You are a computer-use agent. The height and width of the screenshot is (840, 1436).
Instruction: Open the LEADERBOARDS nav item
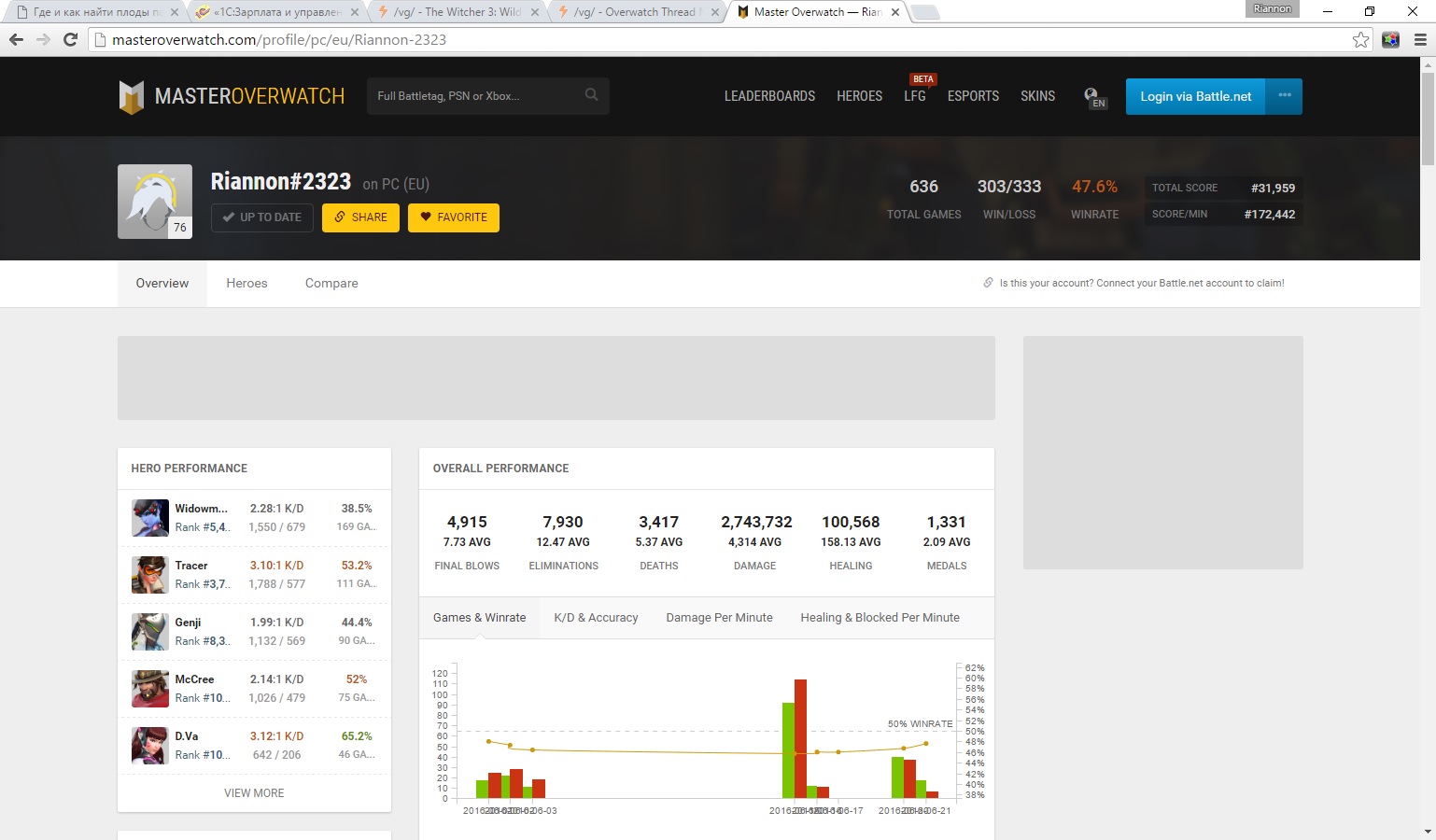769,96
